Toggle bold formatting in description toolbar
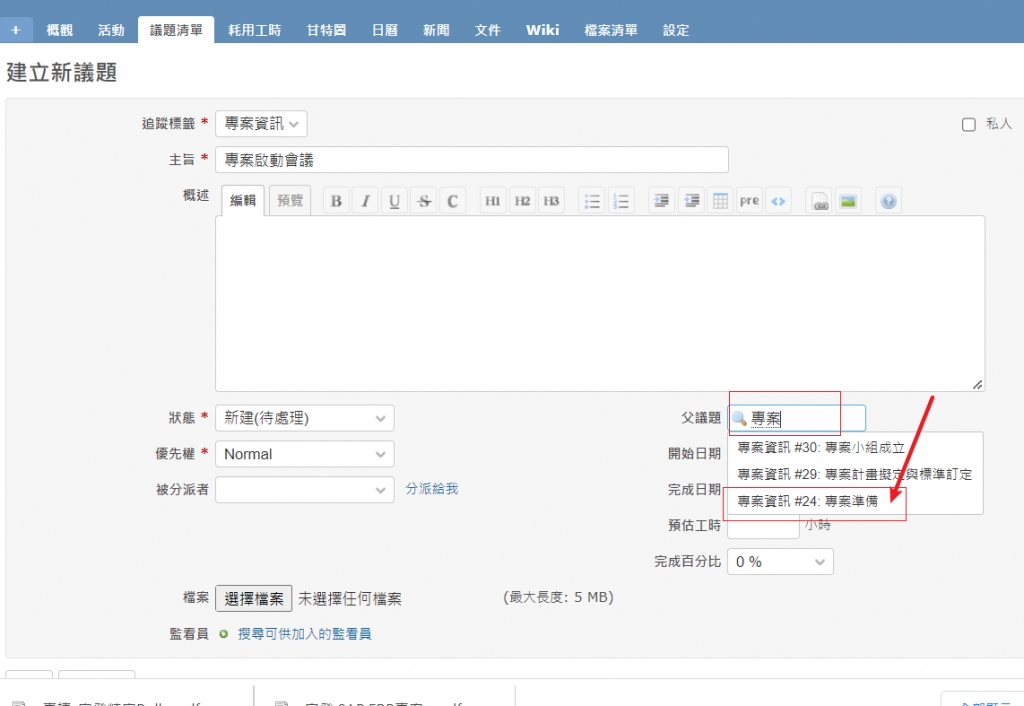Viewport: 1024px width, 706px height. tap(337, 201)
